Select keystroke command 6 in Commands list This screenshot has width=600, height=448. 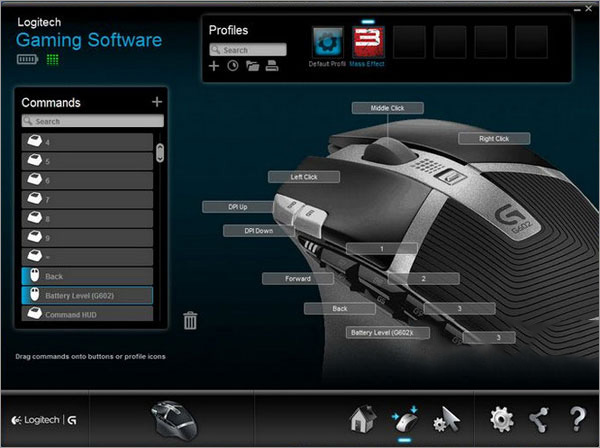(x=87, y=180)
